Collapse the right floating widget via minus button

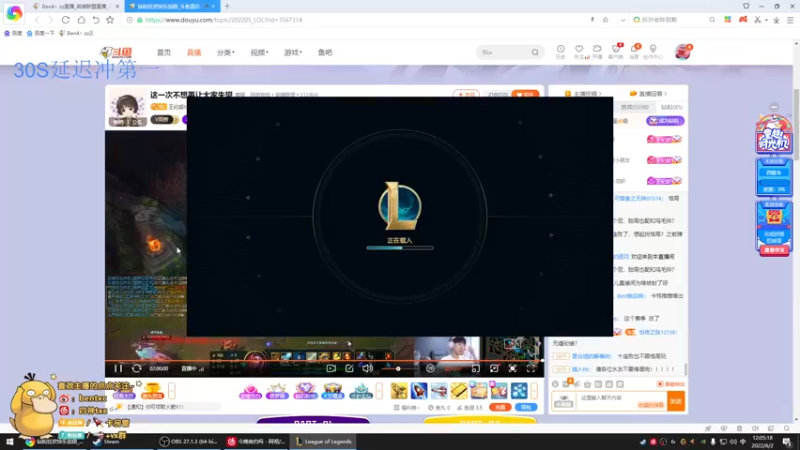[x=774, y=107]
